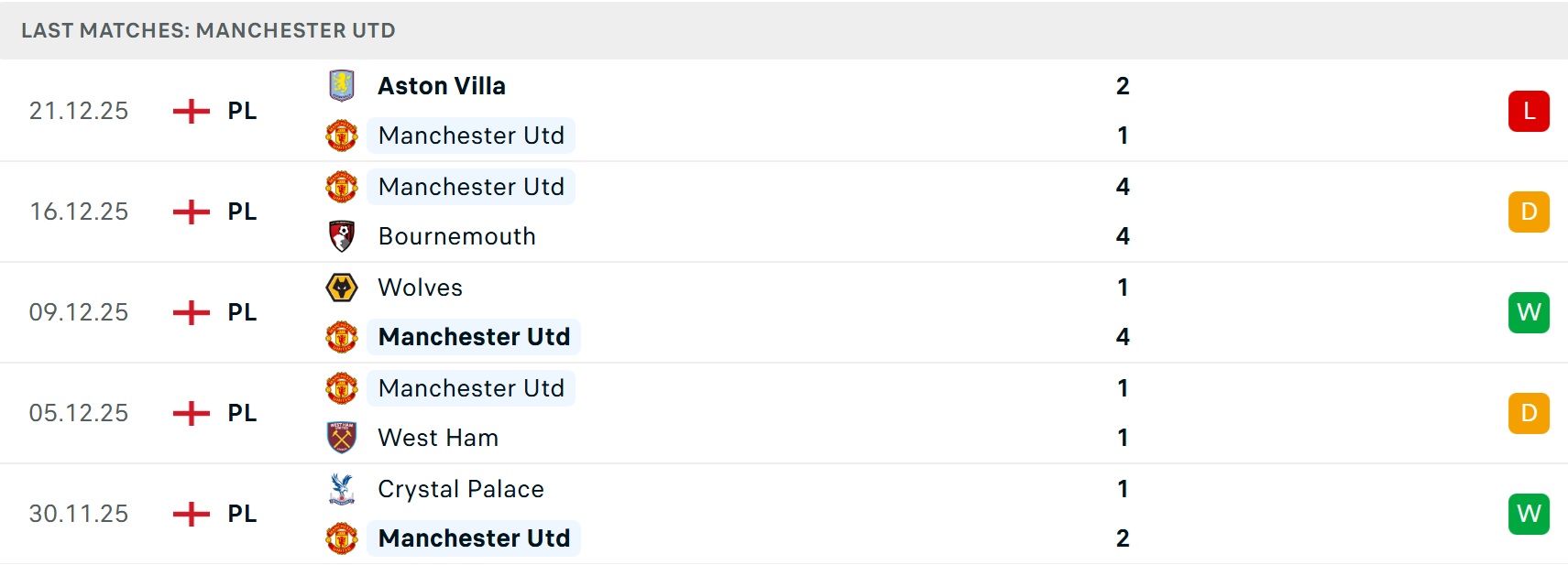
Task: Click the D badge for West Ham match
Action: click(1529, 413)
